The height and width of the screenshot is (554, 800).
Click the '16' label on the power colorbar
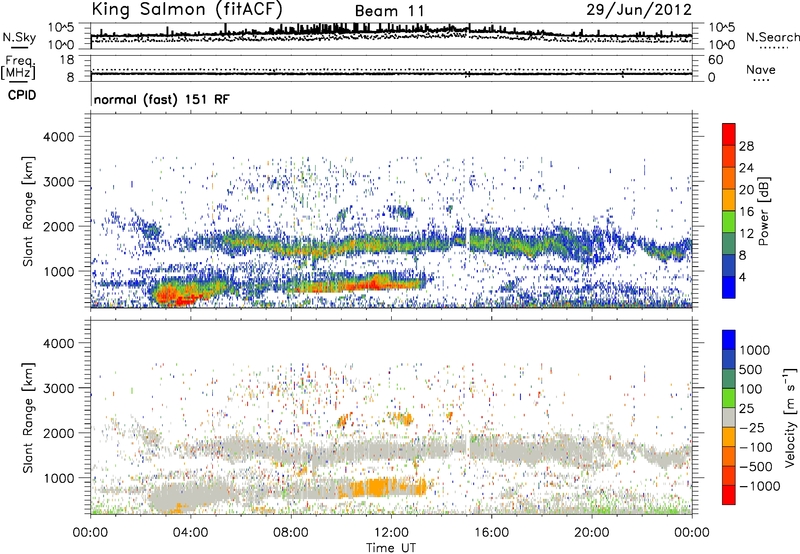746,212
